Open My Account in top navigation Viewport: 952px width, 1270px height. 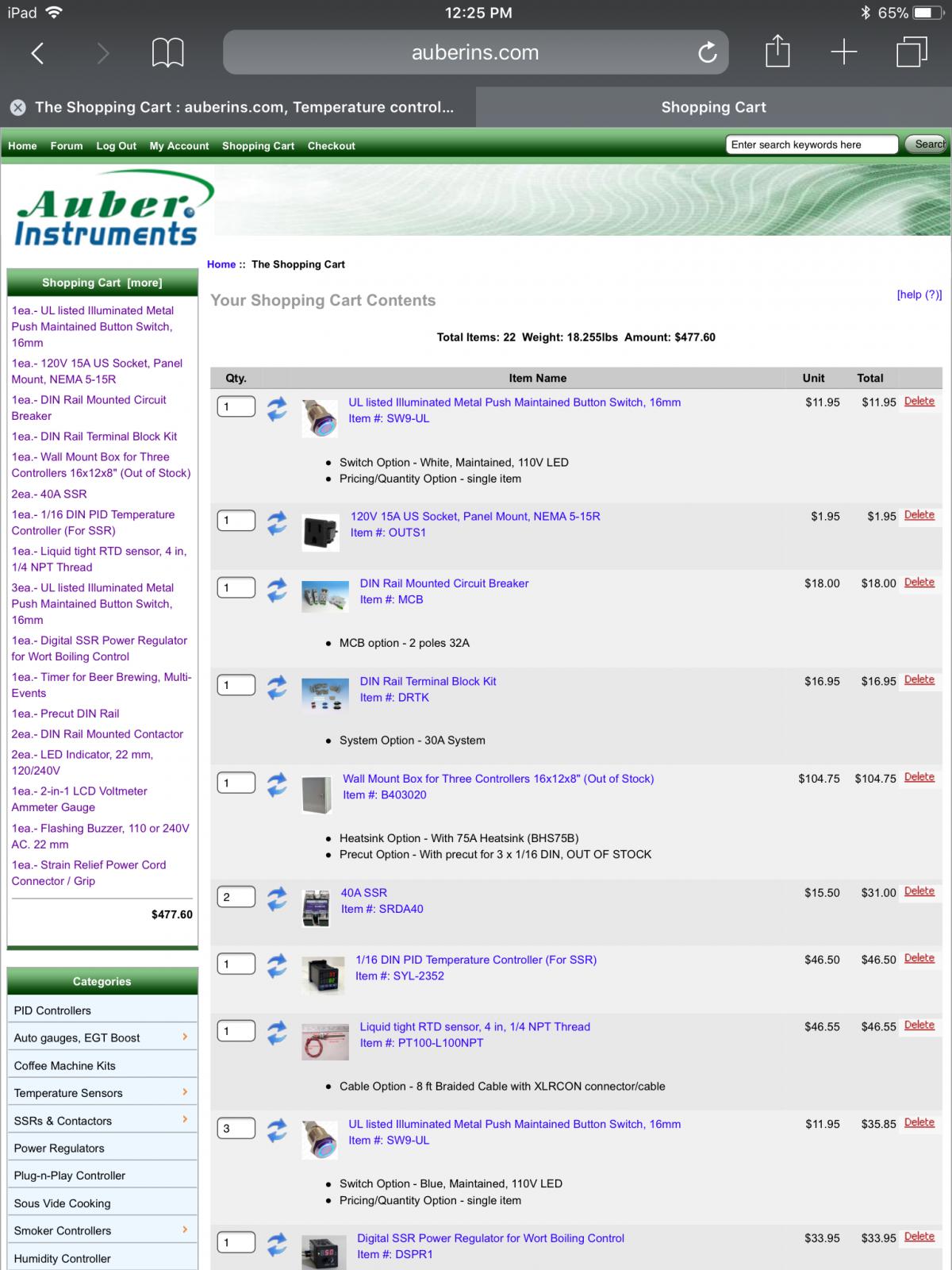(179, 146)
